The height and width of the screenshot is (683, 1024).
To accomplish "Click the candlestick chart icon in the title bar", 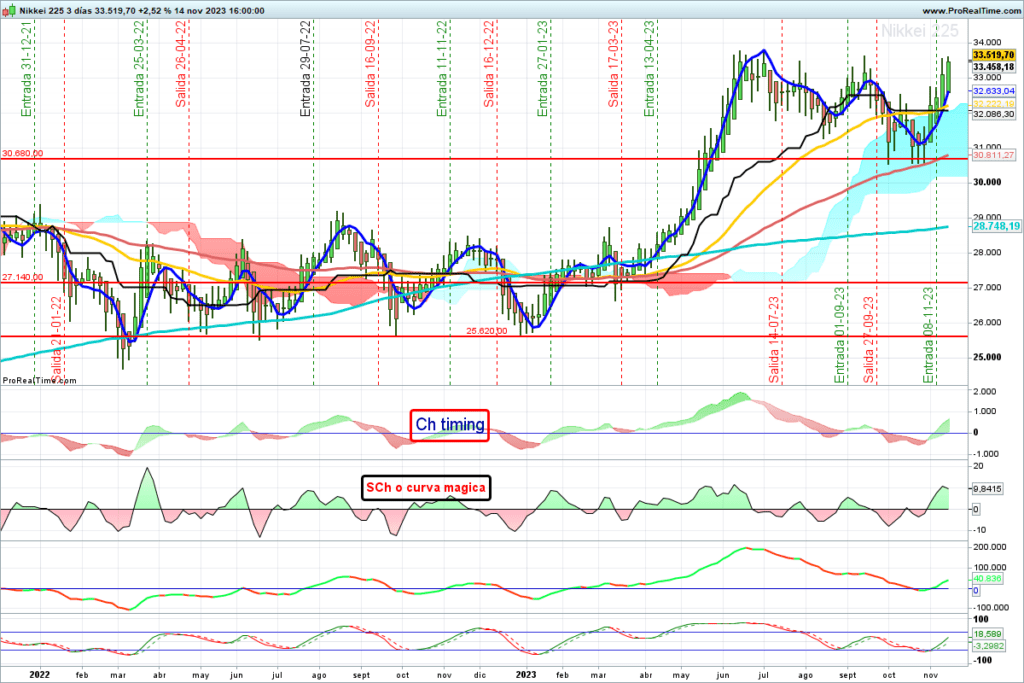I will pyautogui.click(x=8, y=10).
